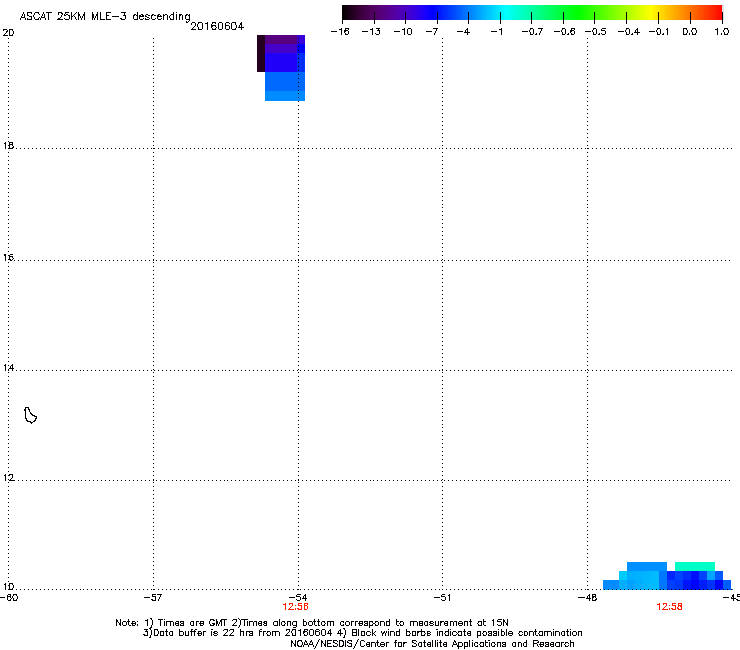The height and width of the screenshot is (650, 740).
Task: Click the red 12:58 time label
Action: 669,607
